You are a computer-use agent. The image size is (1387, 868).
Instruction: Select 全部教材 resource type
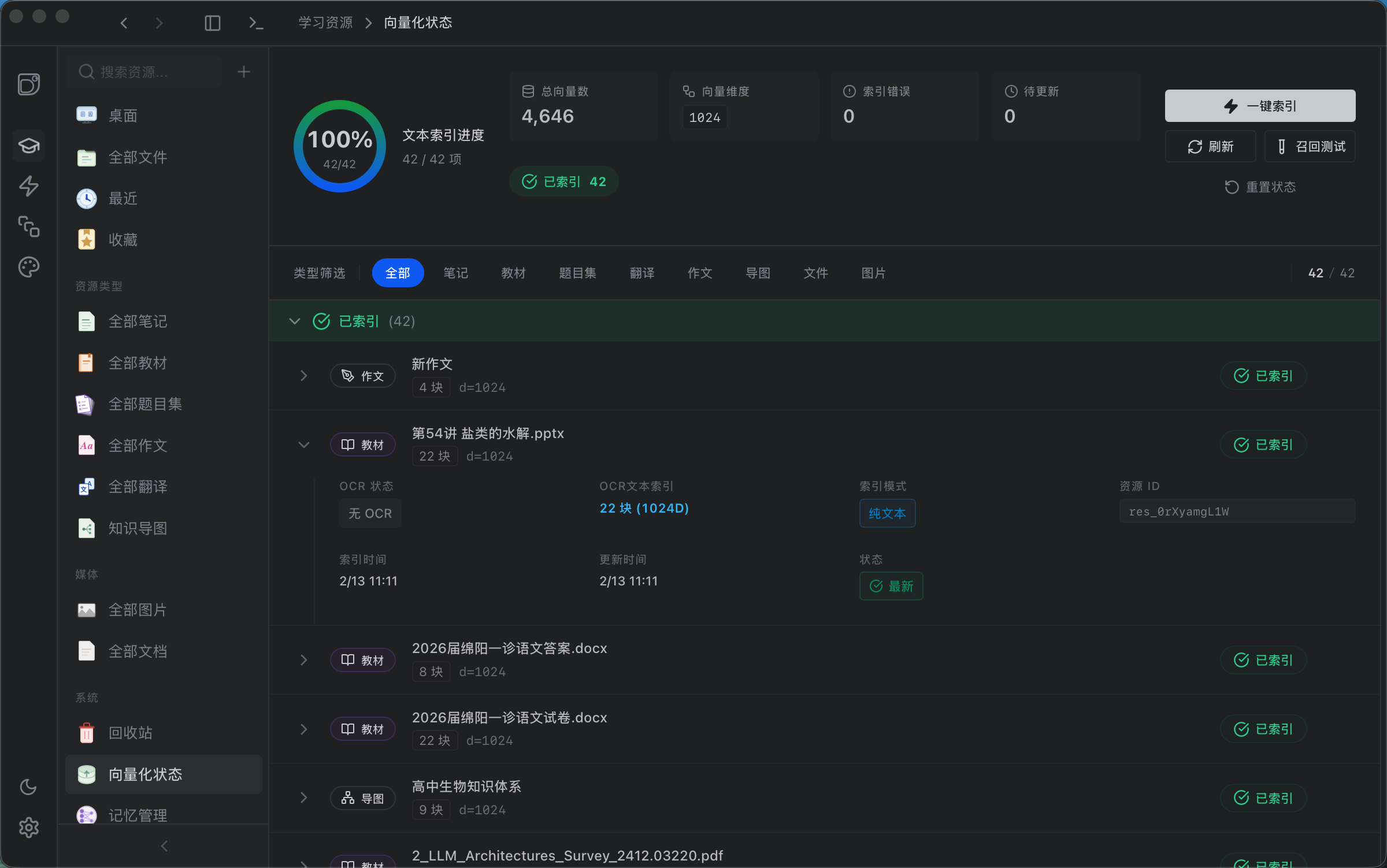(164, 363)
